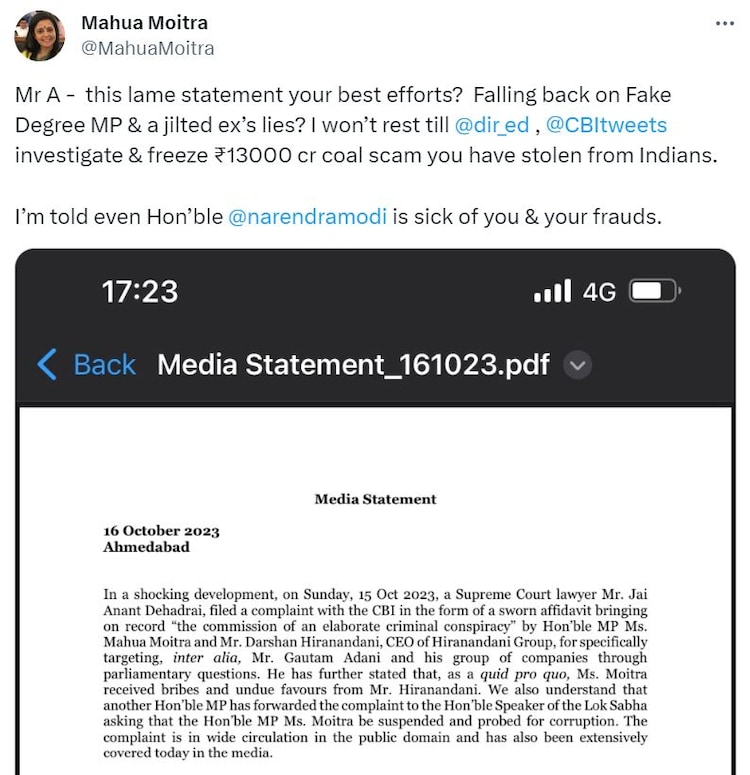Image resolution: width=750 pixels, height=775 pixels.
Task: Click the Ahmedabad location text
Action: [x=146, y=547]
